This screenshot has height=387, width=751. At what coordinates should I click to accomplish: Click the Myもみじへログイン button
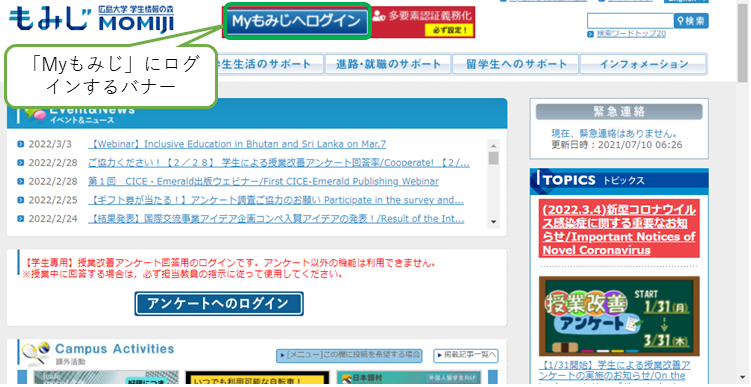[x=296, y=21]
